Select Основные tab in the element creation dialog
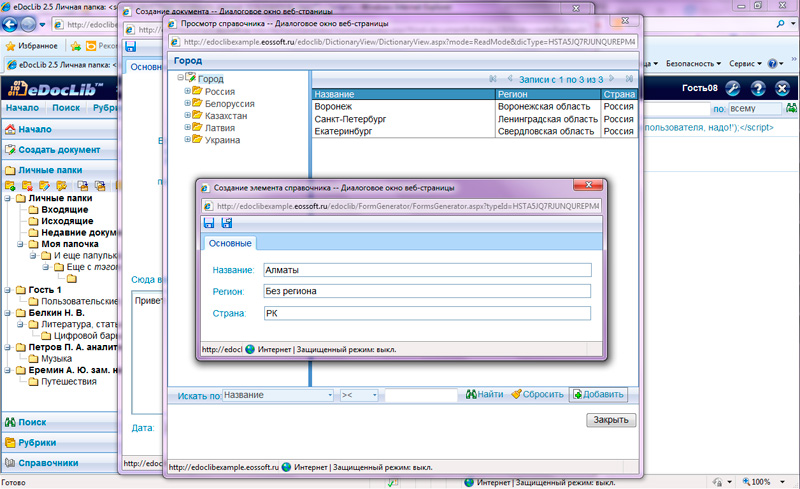Screen dimensions: 800x489 [230, 243]
